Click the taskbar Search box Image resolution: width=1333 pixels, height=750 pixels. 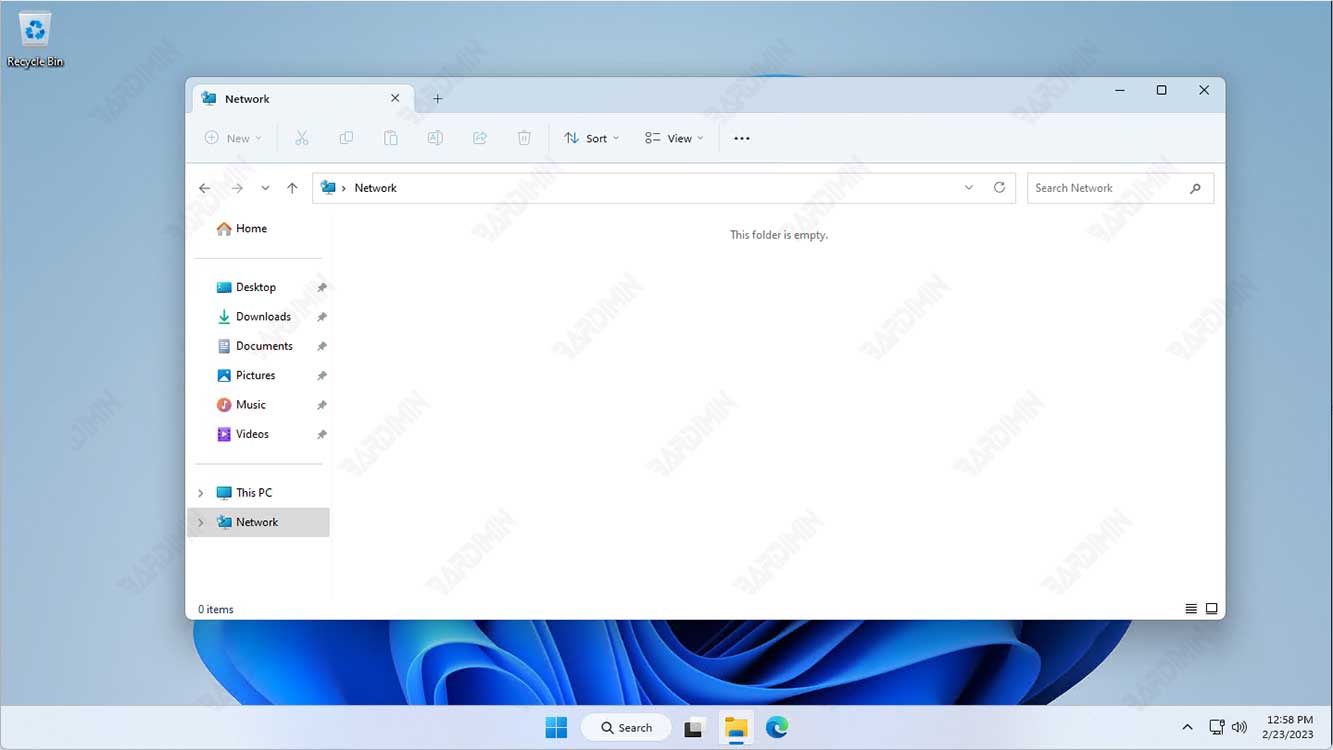pos(627,728)
